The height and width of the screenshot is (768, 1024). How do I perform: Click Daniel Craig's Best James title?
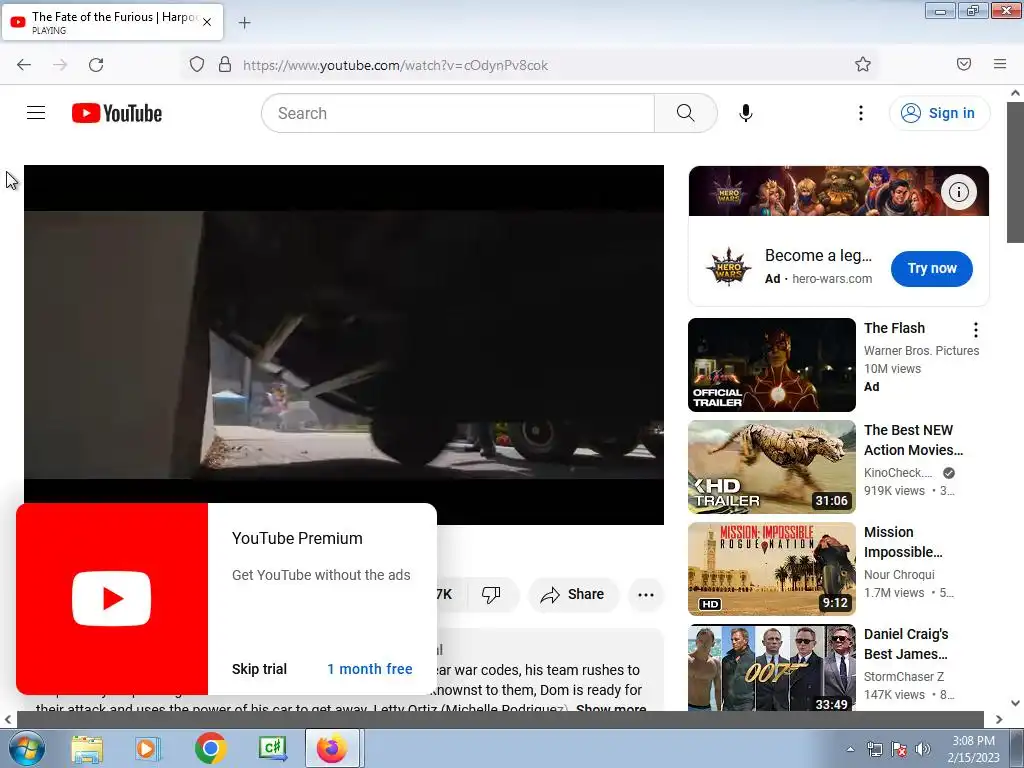click(x=906, y=644)
